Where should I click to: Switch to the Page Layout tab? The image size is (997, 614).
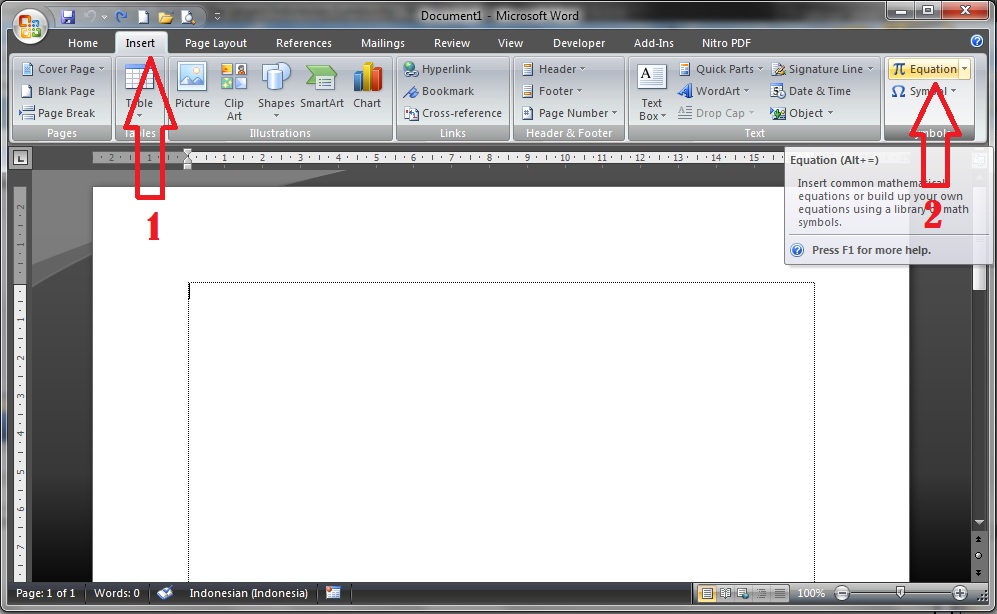[x=216, y=43]
